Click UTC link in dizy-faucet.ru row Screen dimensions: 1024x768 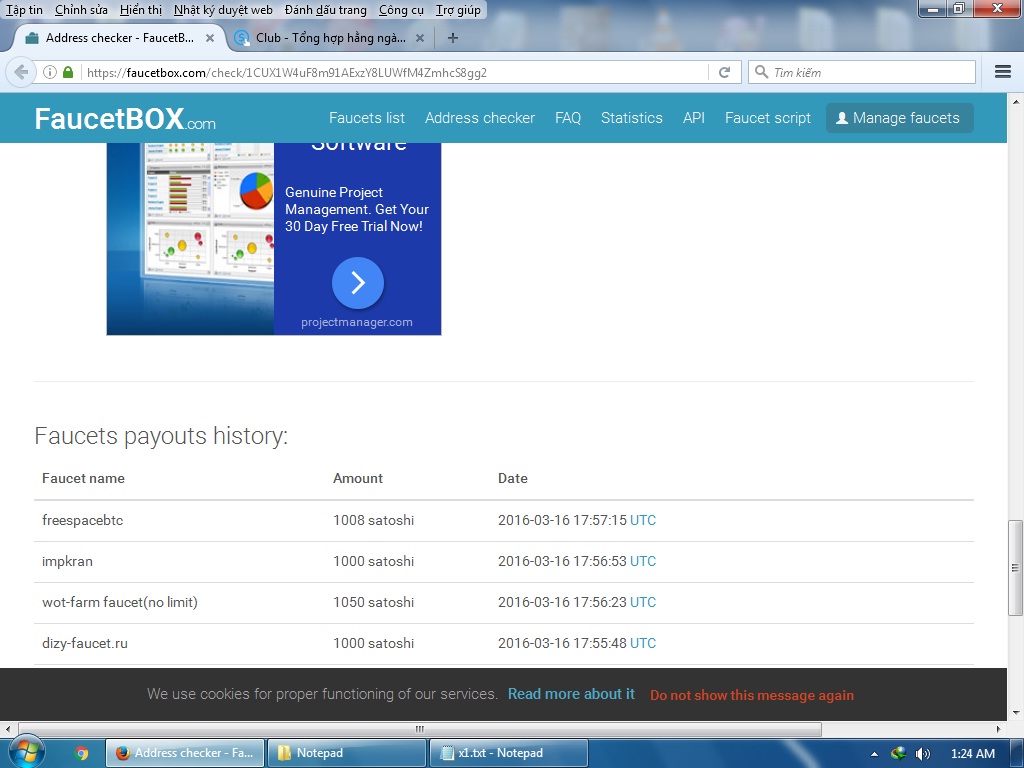(643, 643)
